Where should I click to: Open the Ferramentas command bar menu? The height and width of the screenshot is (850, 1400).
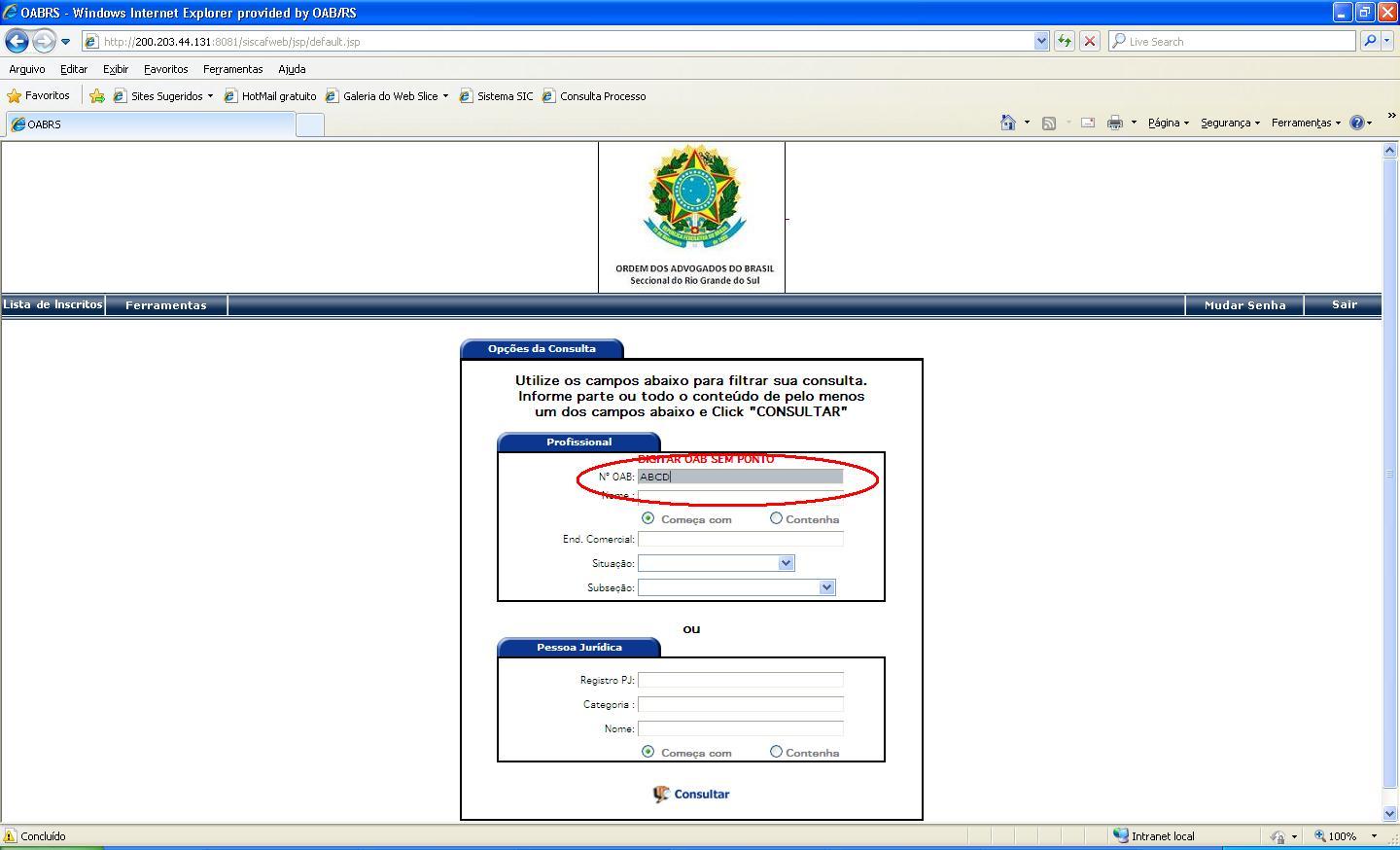[x=1306, y=123]
